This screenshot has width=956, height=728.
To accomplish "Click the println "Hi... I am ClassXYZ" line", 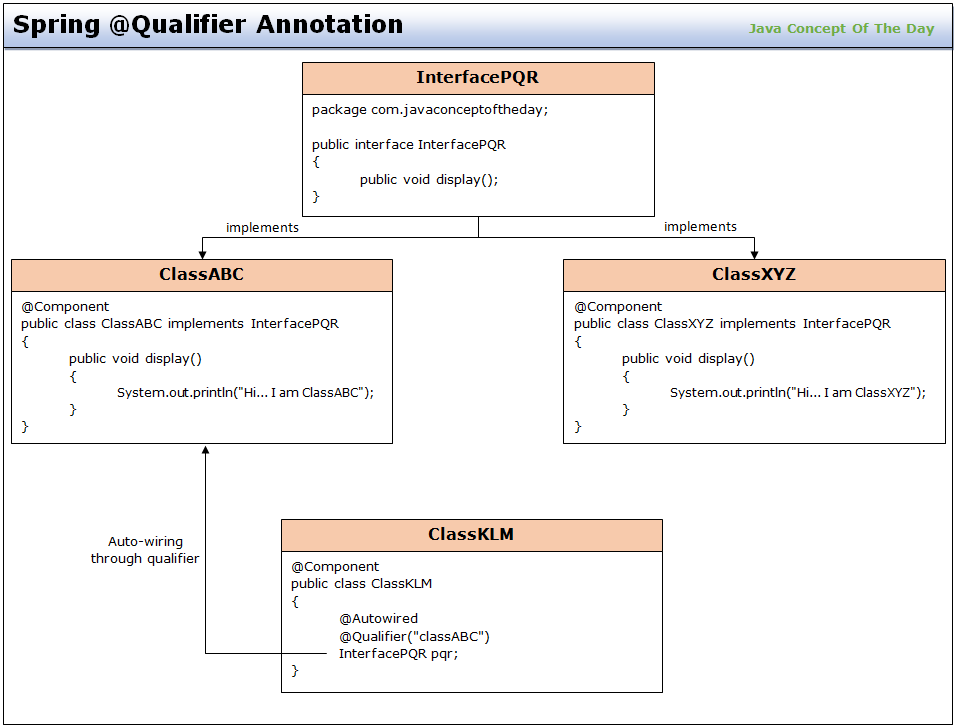I will (x=797, y=392).
